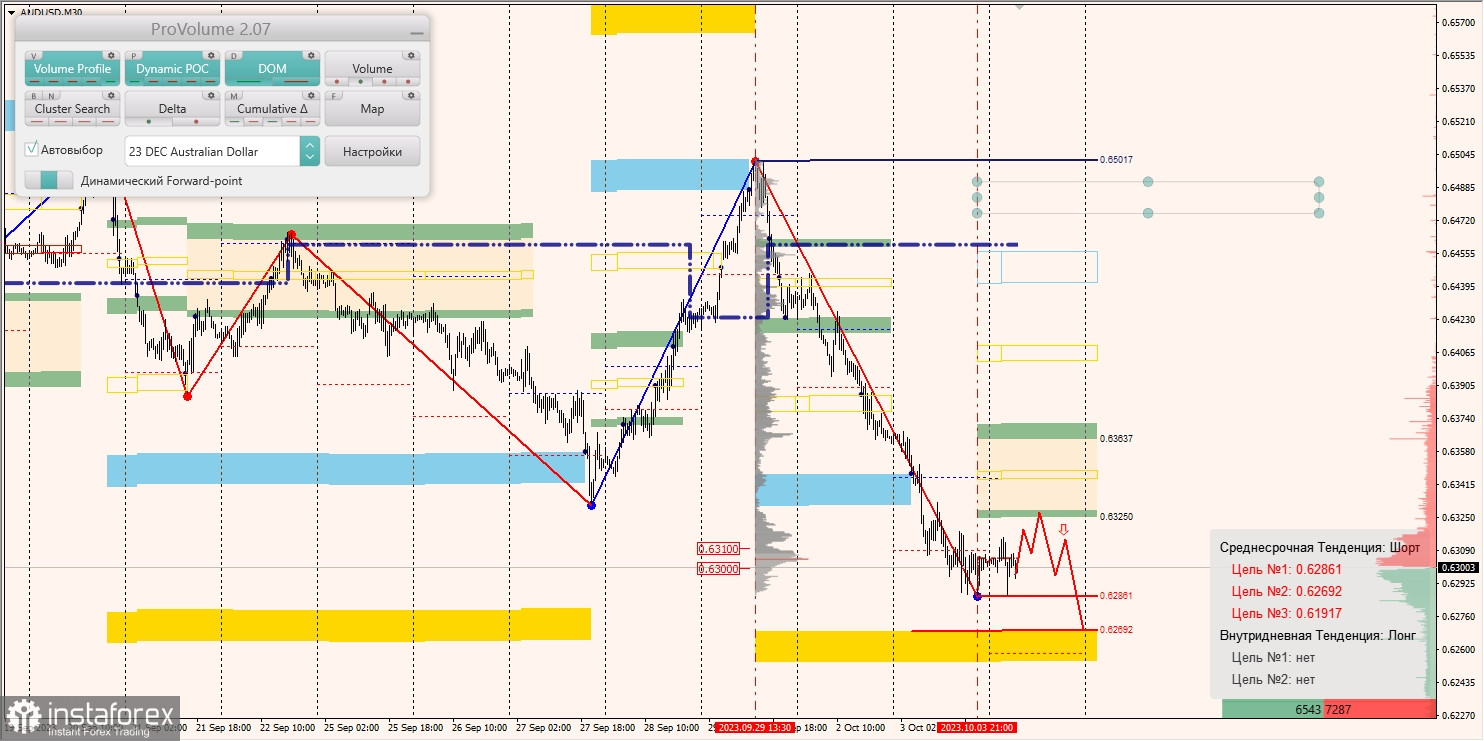Screen dimensions: 1484x741
Task: Minimize the ProVolume 2.07 panel
Action: (416, 32)
